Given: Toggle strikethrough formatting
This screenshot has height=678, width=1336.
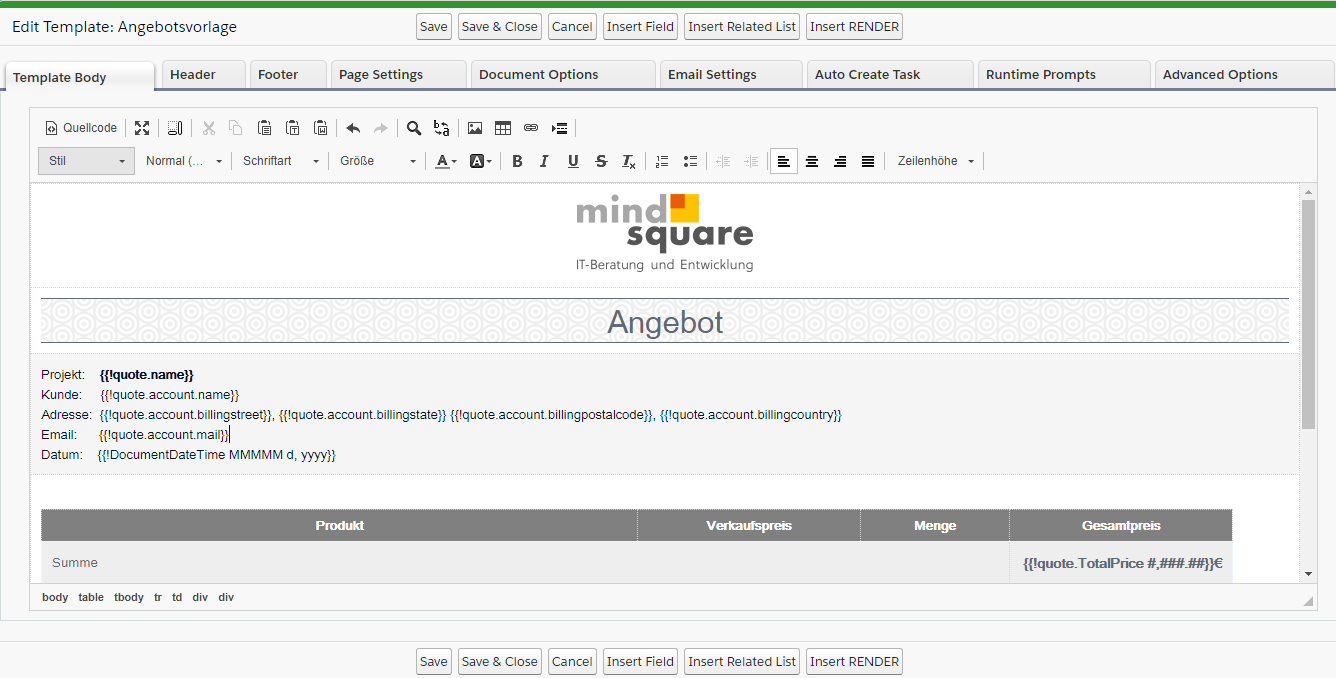Looking at the screenshot, I should (x=601, y=161).
